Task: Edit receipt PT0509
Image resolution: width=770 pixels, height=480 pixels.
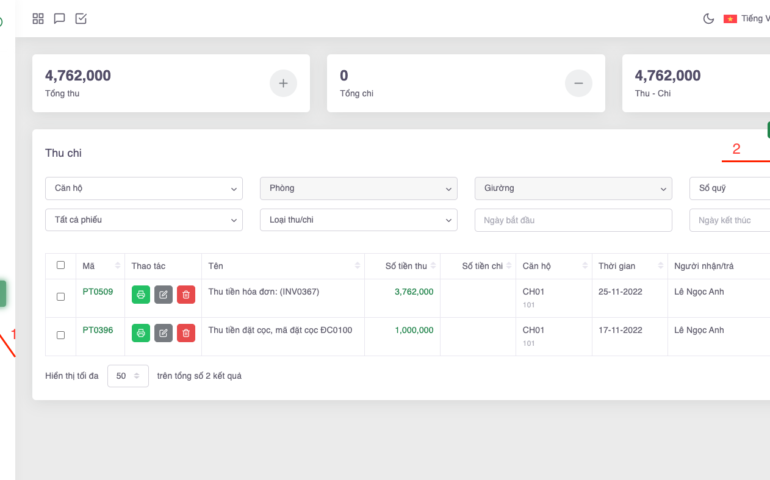Action: click(163, 295)
